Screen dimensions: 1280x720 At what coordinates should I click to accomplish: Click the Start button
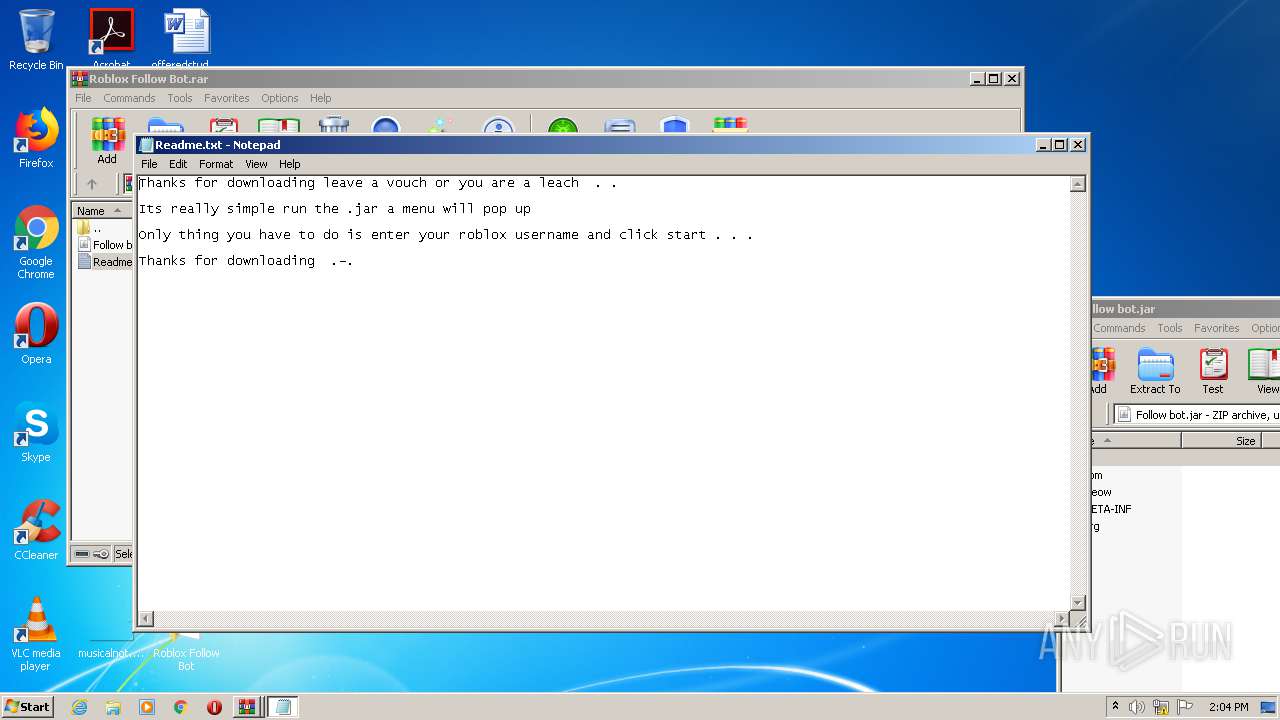click(x=28, y=707)
